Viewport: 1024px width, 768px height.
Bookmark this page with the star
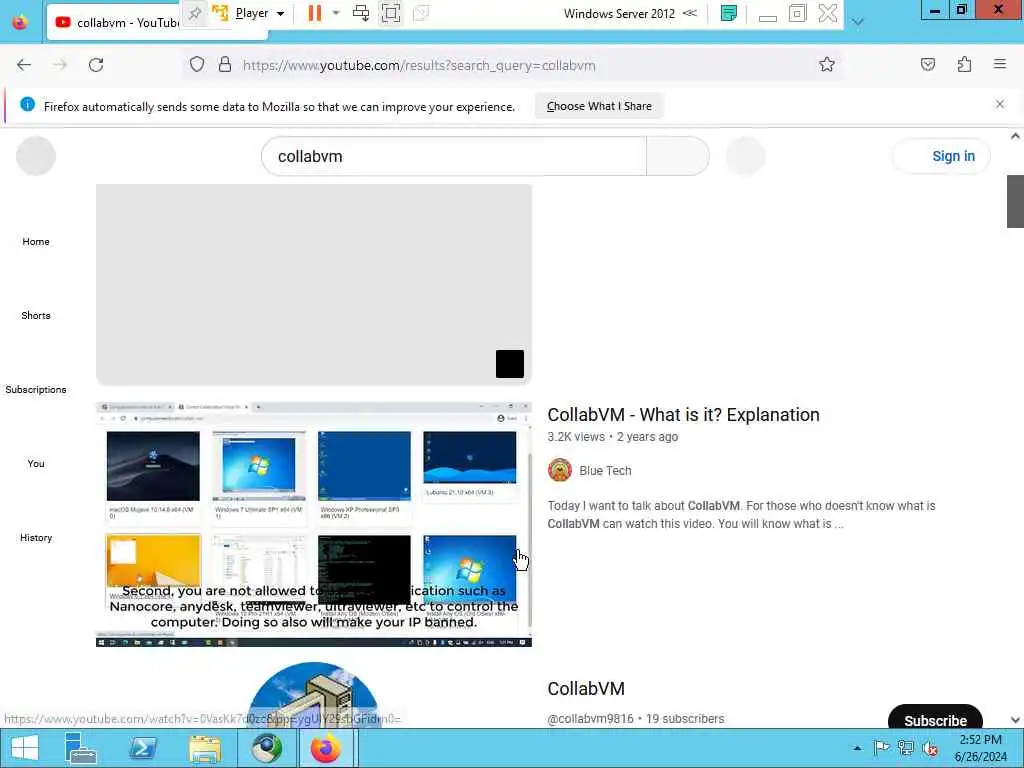tap(827, 65)
